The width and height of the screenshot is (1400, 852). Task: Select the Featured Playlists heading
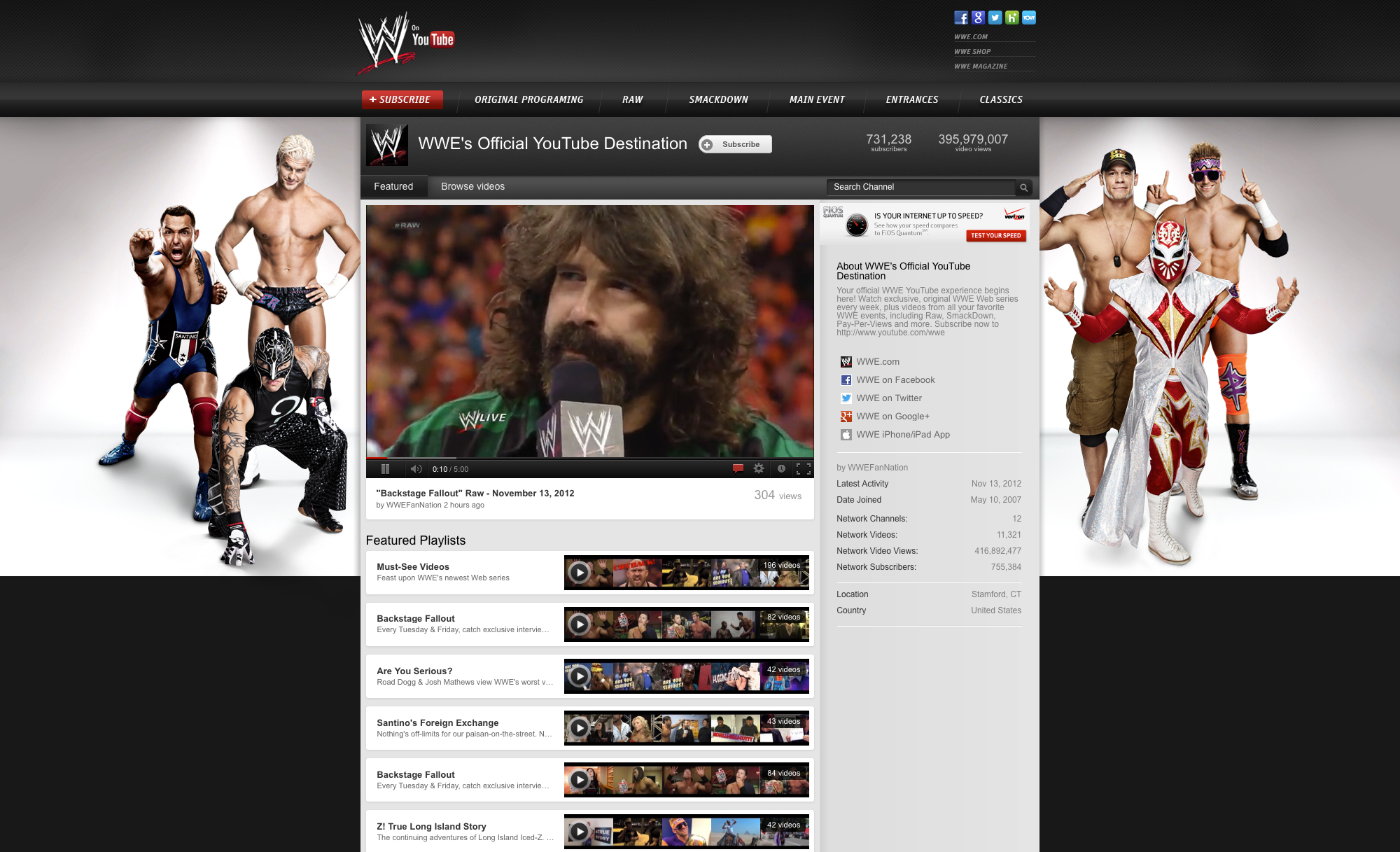point(415,540)
